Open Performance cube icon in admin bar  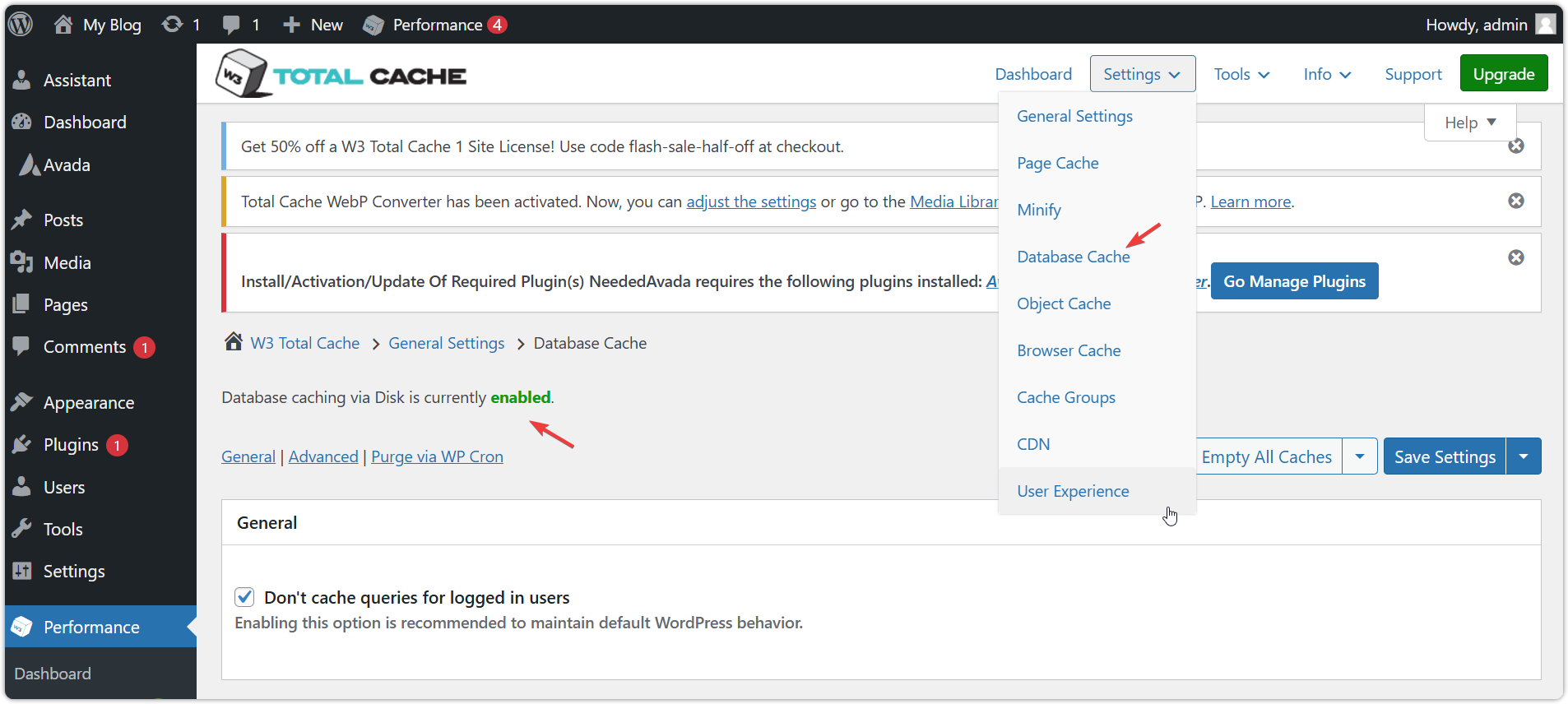point(373,25)
